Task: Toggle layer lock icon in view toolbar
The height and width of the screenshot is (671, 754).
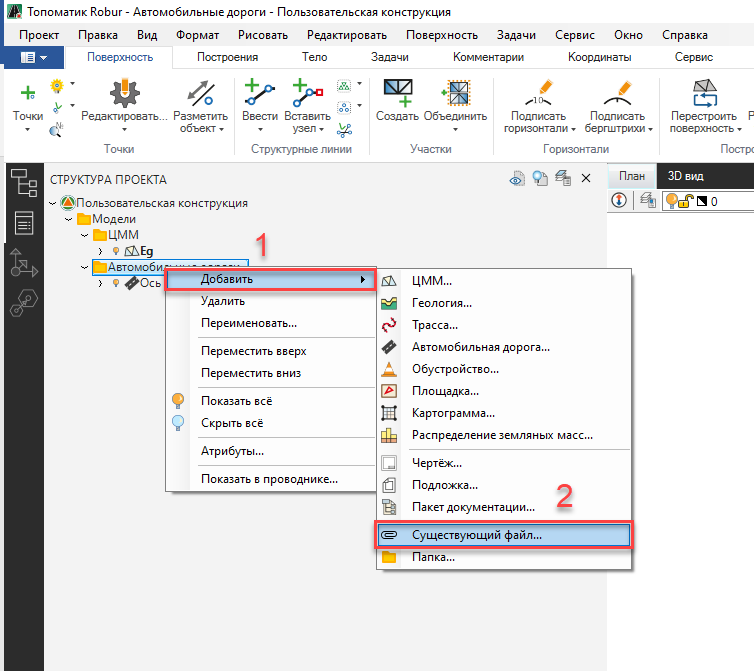Action: (x=687, y=201)
